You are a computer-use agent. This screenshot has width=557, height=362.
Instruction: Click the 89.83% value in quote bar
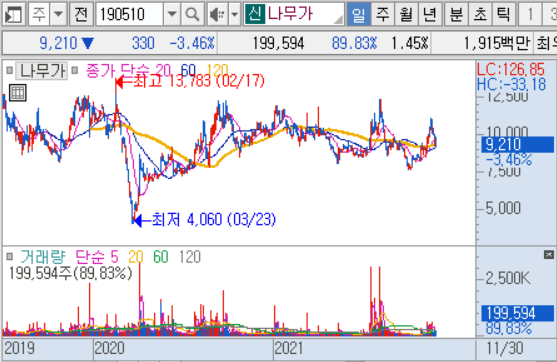click(x=354, y=43)
